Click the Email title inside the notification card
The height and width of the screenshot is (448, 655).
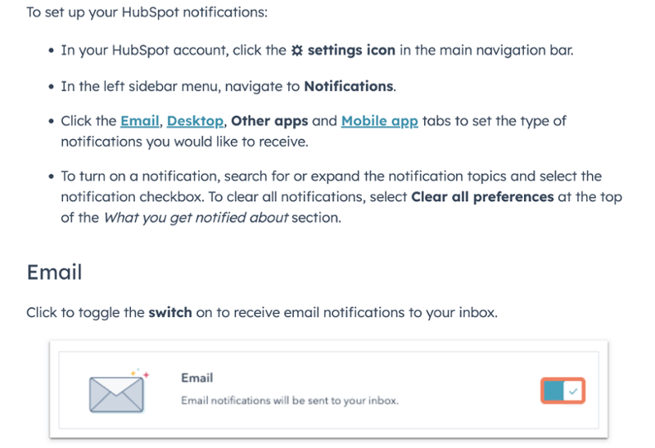196,378
